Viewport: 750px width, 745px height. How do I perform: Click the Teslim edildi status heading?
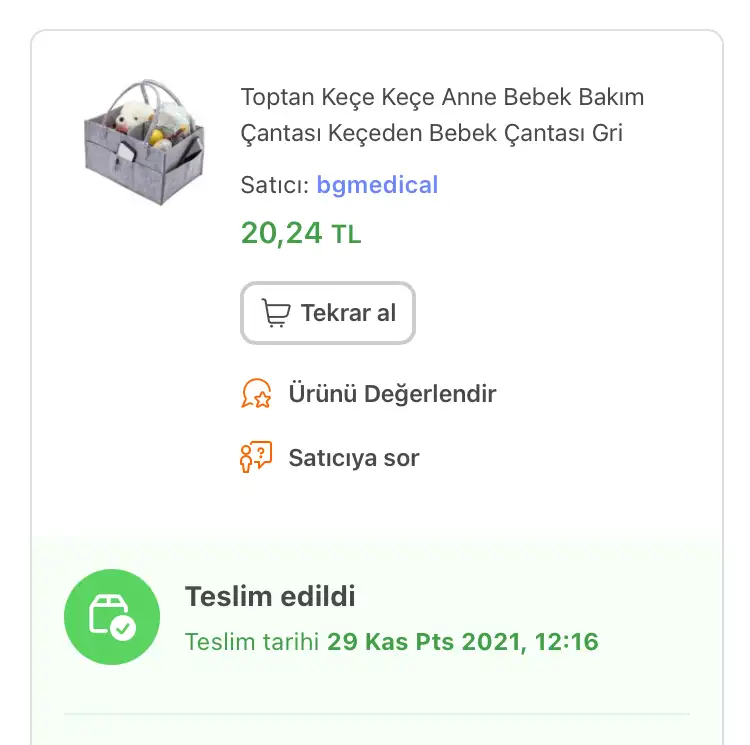[x=270, y=597]
